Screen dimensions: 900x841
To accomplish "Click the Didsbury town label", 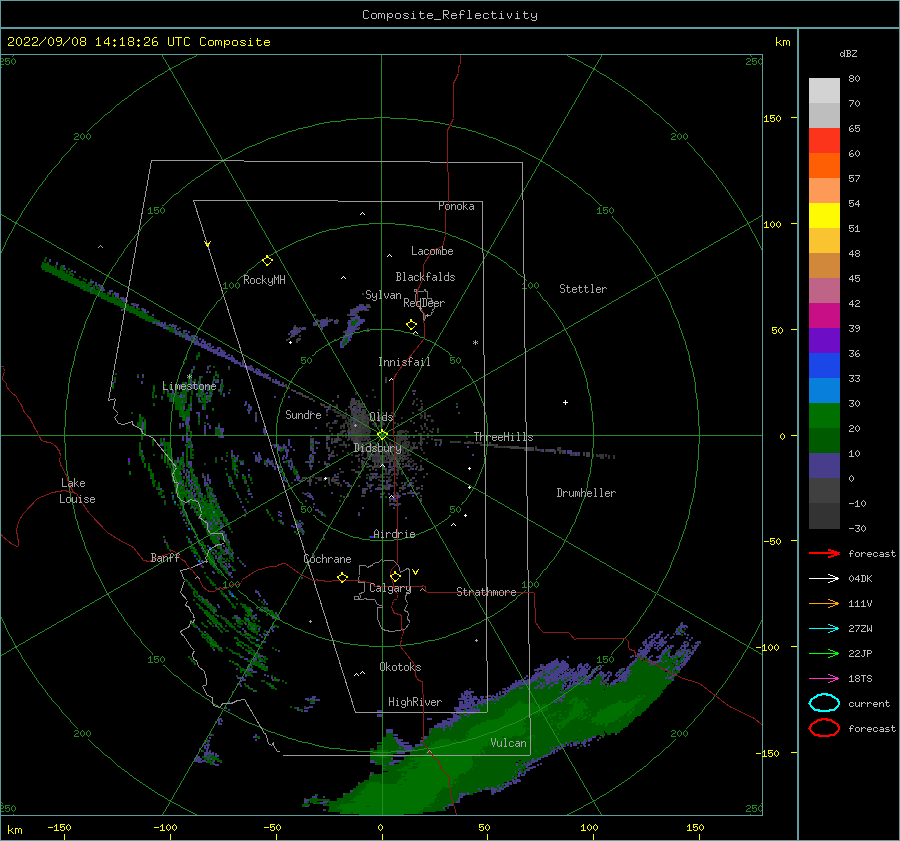I will (378, 448).
